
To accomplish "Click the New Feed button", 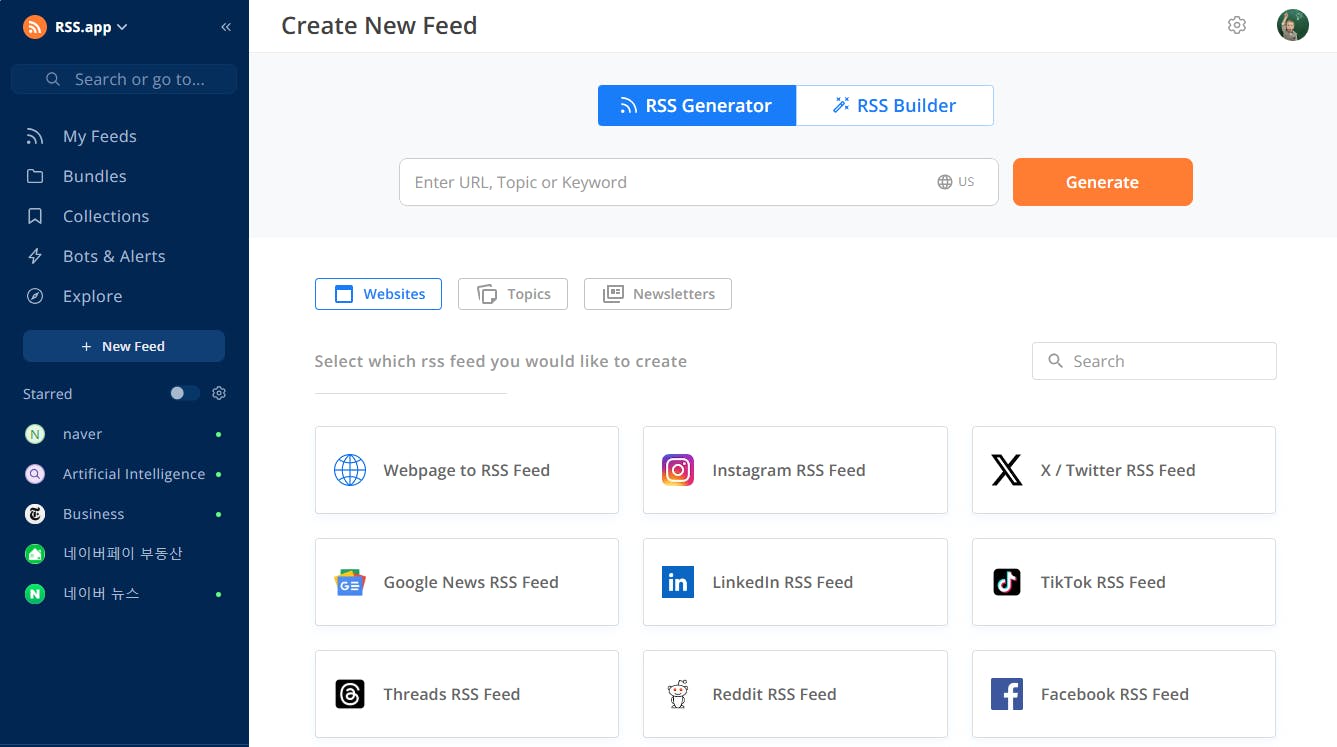I will click(x=124, y=346).
